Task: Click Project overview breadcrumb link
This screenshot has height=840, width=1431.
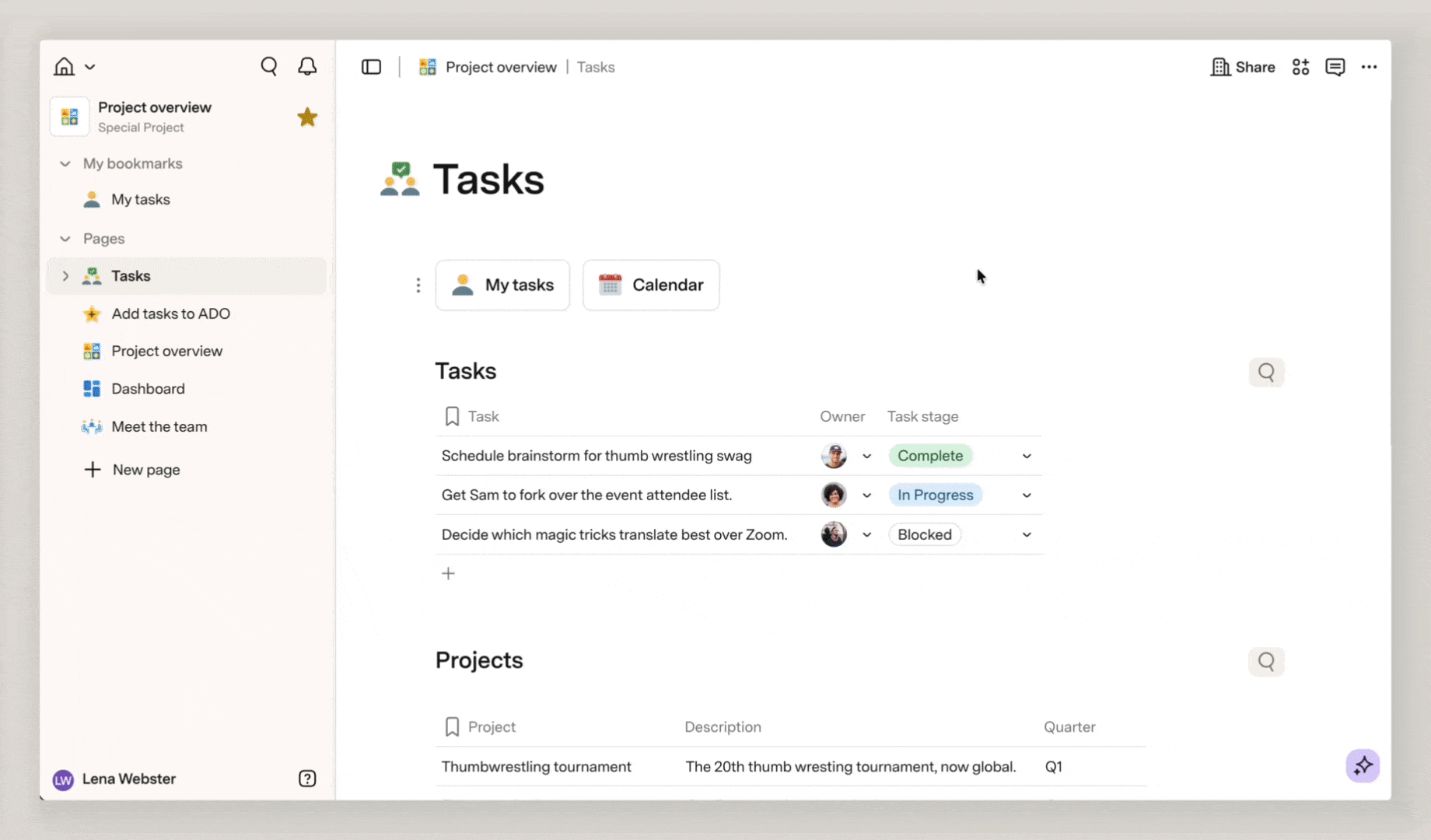Action: pyautogui.click(x=488, y=67)
